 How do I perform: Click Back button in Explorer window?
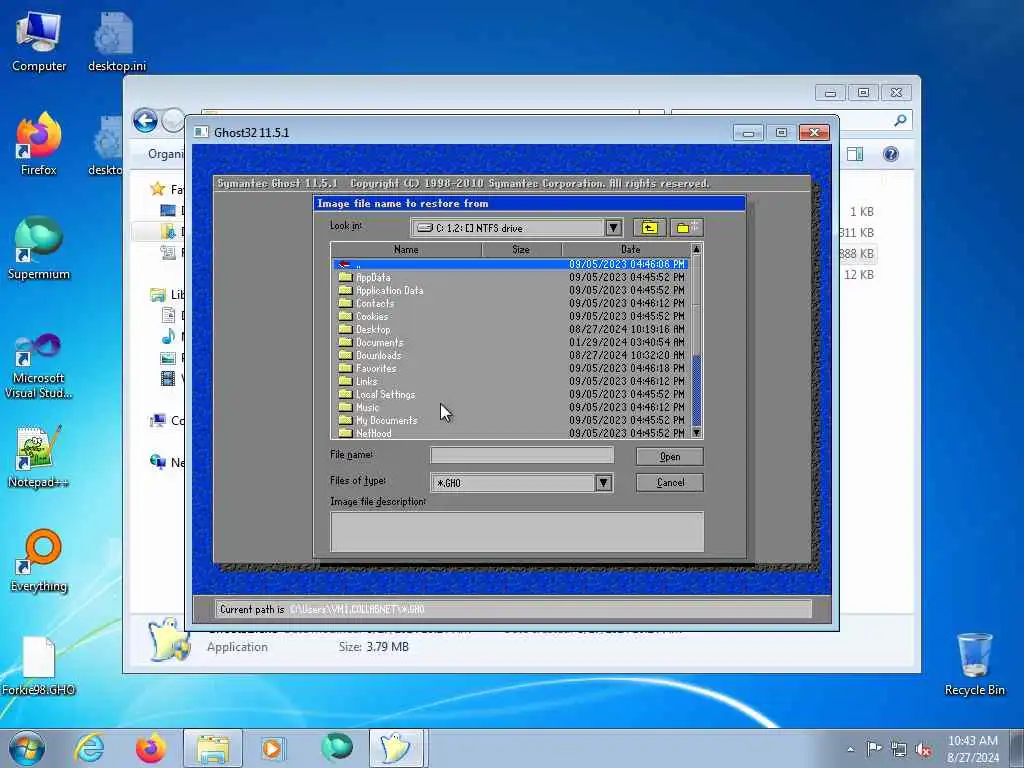point(145,121)
